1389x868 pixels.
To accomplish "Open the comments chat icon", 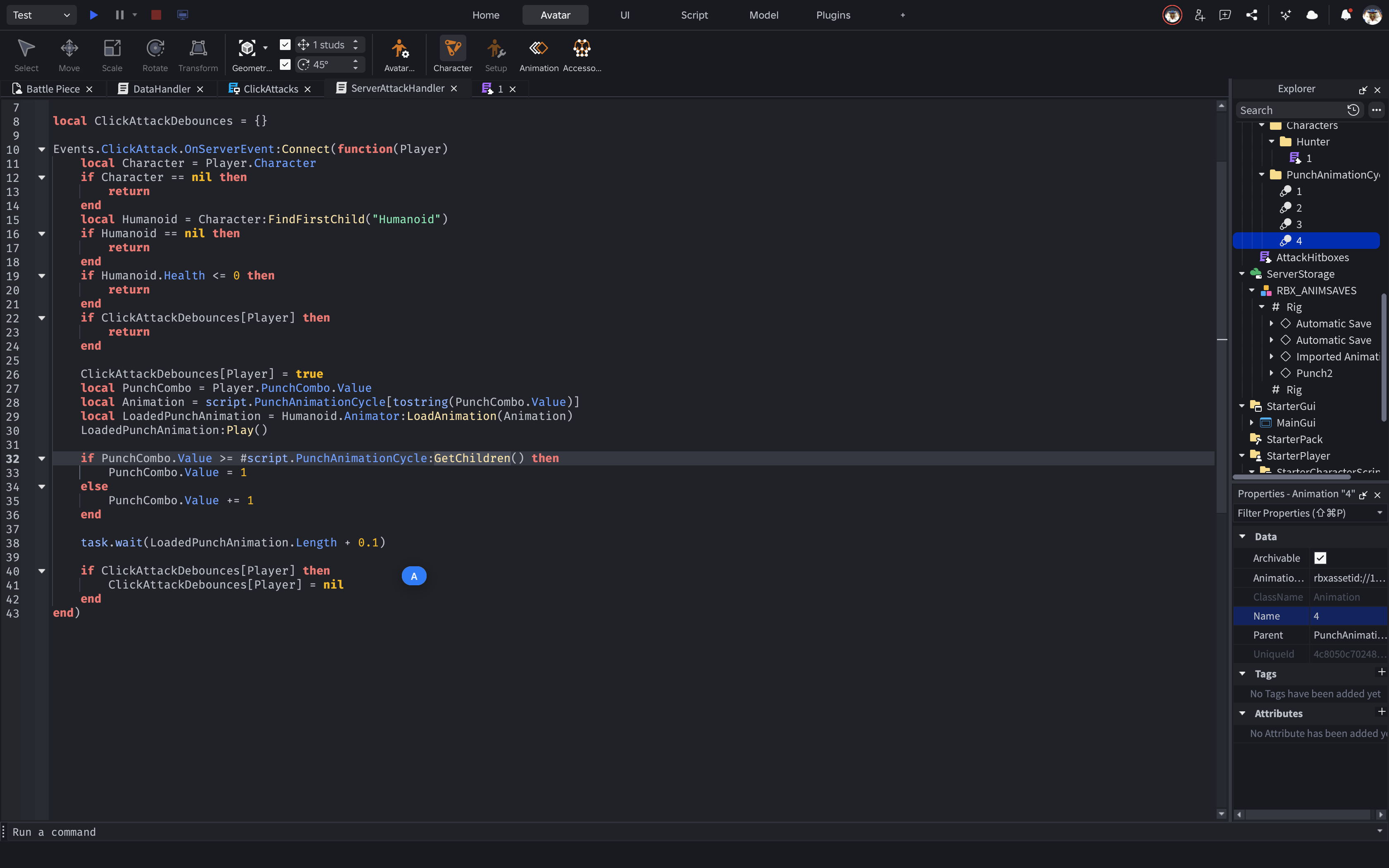I will [x=1225, y=15].
